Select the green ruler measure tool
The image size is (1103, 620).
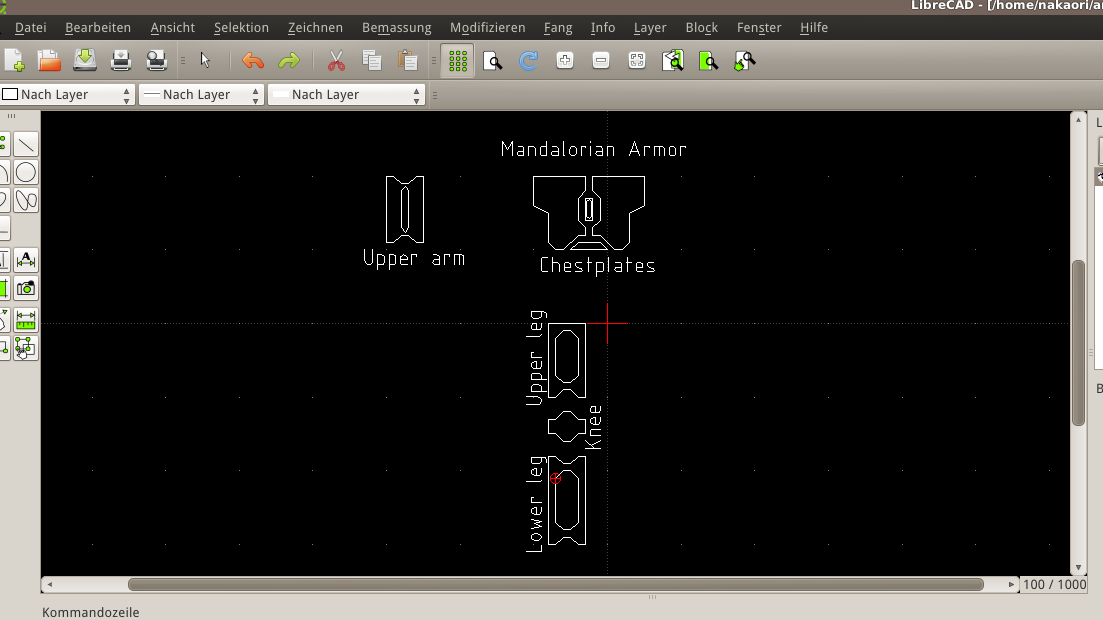coord(26,320)
